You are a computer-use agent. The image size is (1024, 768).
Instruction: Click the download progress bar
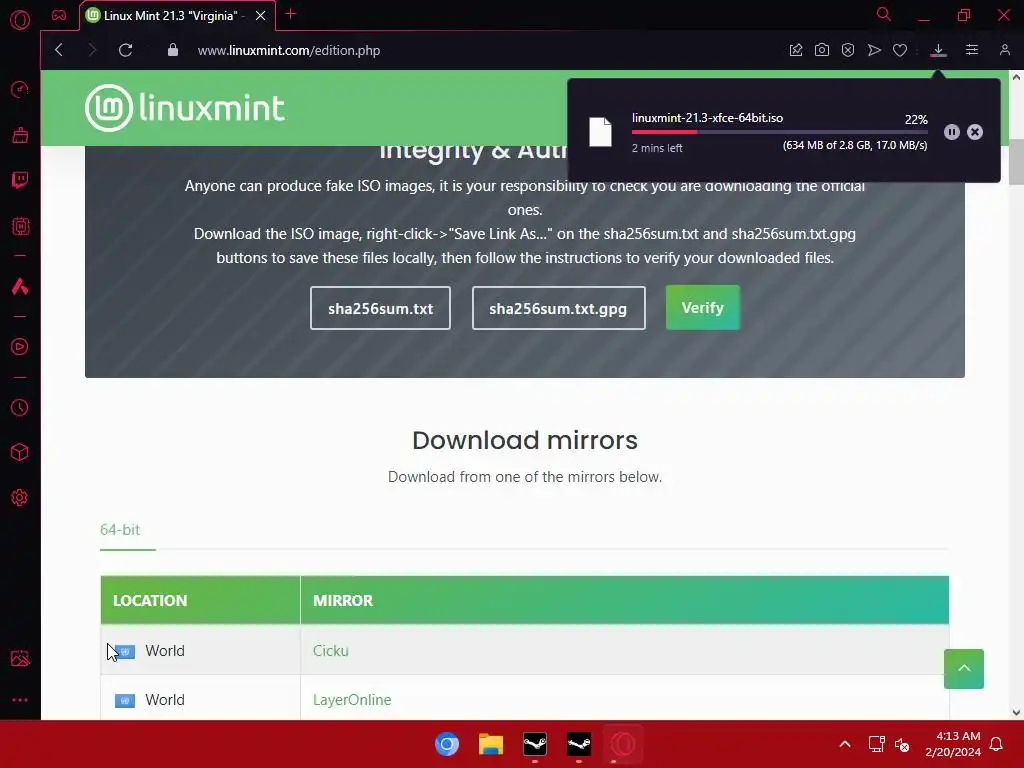click(779, 132)
